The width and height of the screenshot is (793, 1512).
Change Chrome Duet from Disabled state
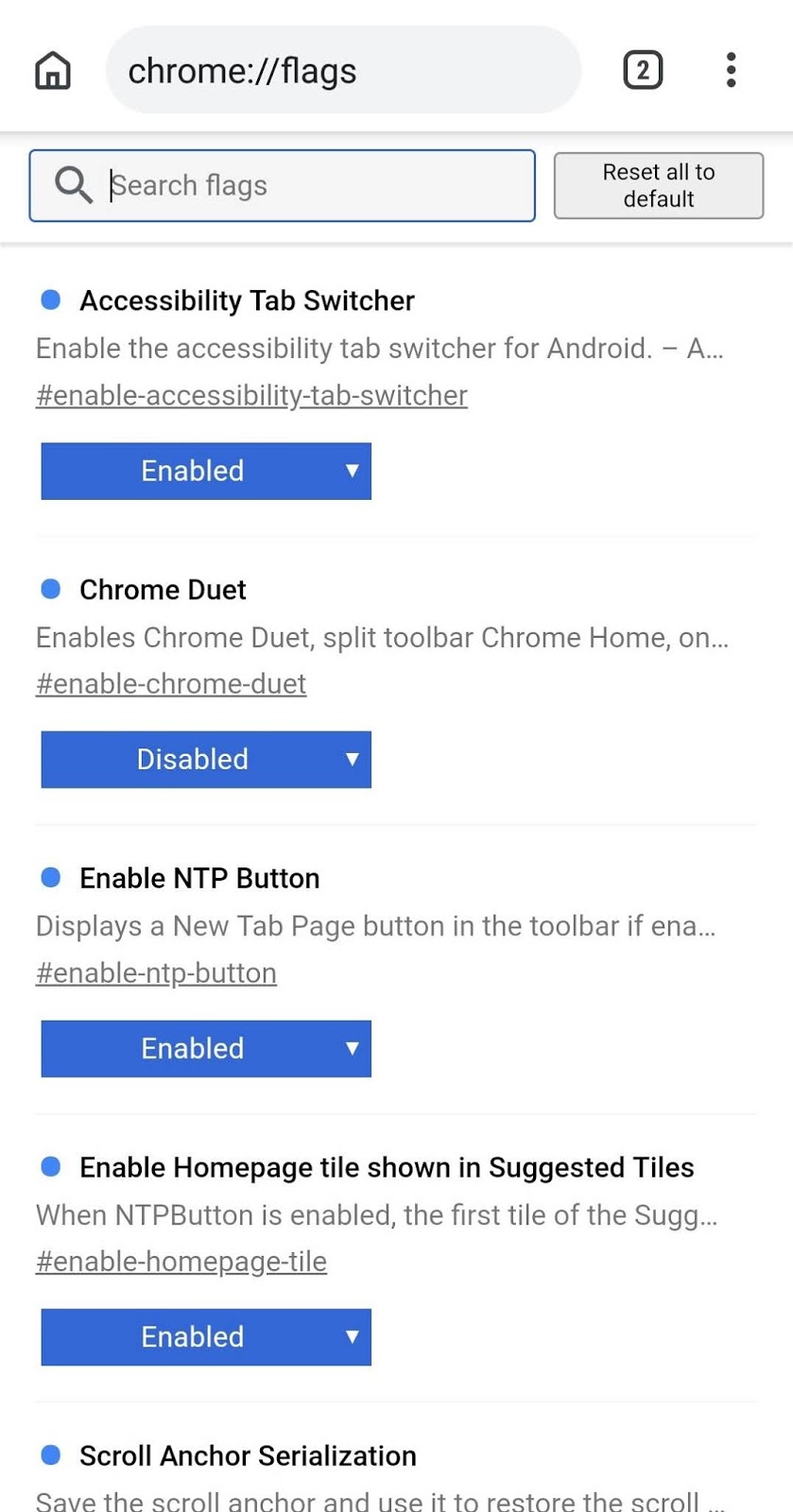pos(205,759)
